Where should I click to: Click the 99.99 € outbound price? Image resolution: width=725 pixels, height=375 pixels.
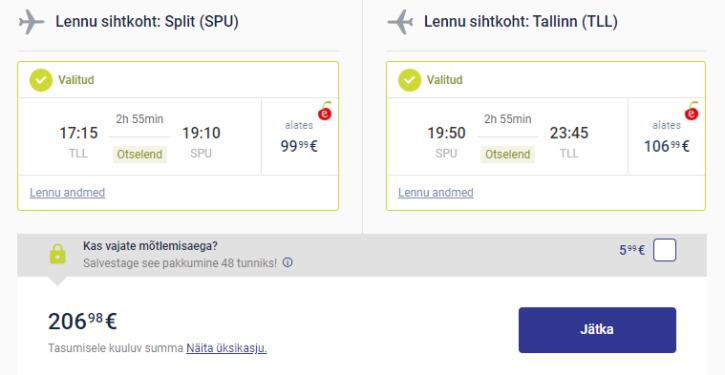(299, 146)
